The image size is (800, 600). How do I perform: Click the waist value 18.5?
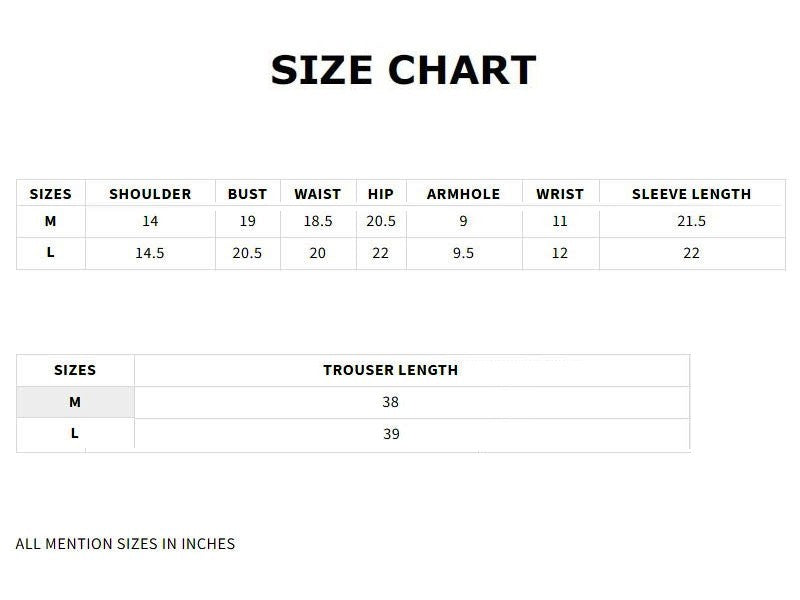point(318,221)
